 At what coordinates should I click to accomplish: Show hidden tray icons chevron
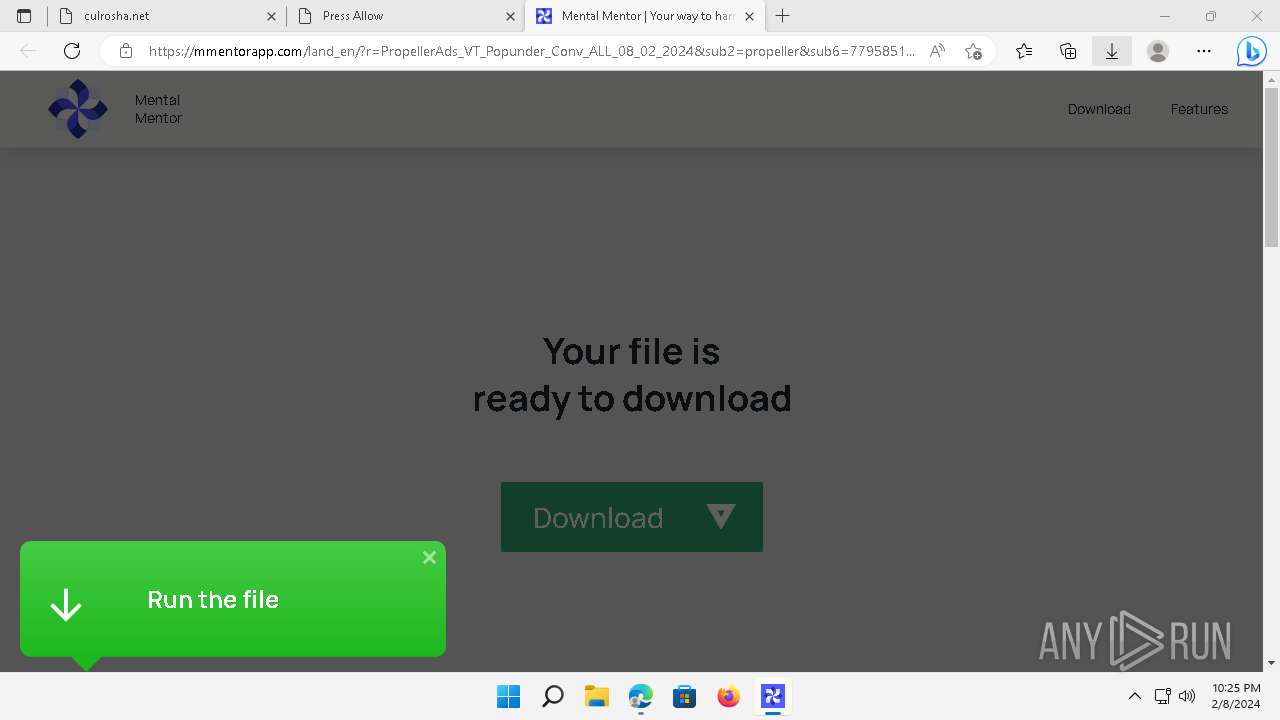(x=1134, y=696)
